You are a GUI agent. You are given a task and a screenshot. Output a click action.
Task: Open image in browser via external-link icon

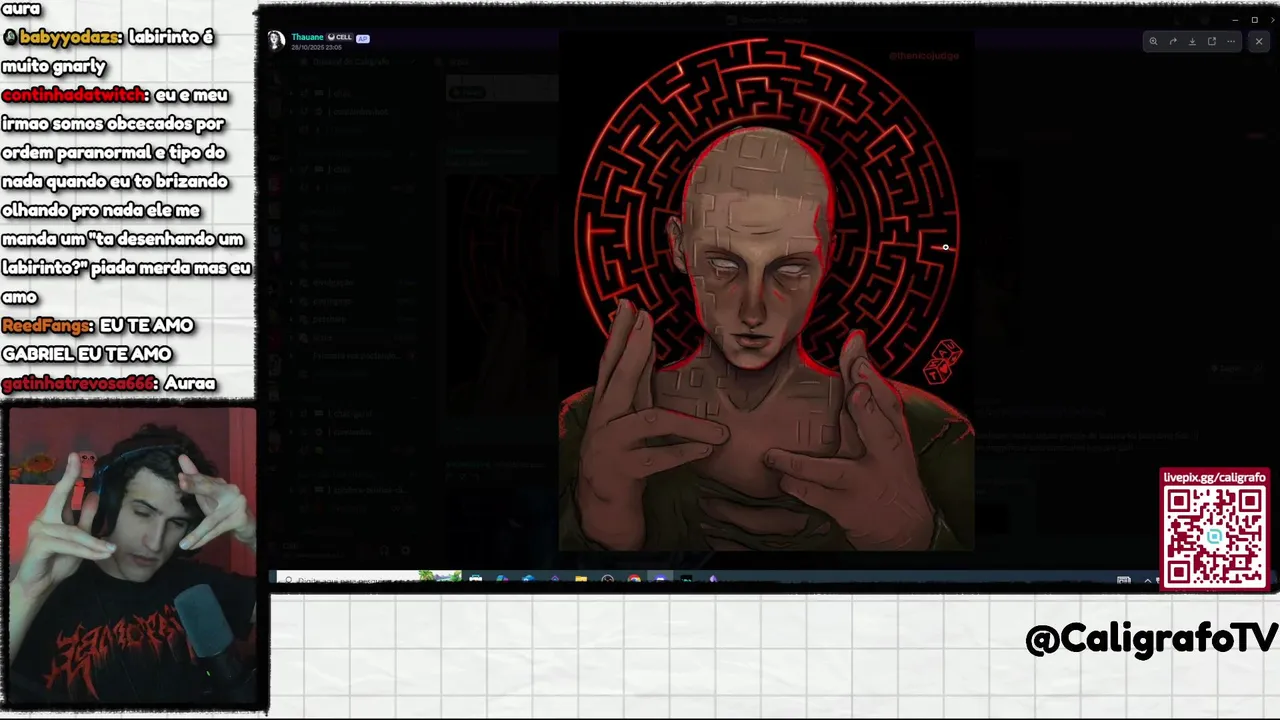point(1211,41)
